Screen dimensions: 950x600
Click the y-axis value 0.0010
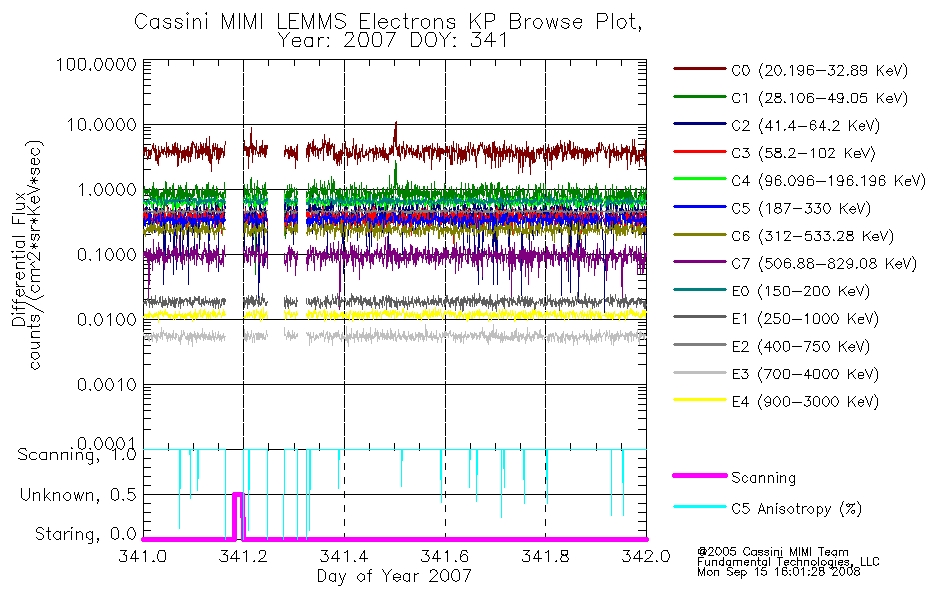click(107, 385)
